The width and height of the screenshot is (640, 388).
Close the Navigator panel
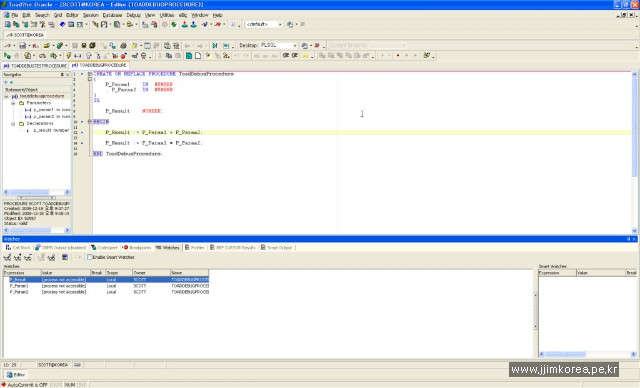point(67,75)
